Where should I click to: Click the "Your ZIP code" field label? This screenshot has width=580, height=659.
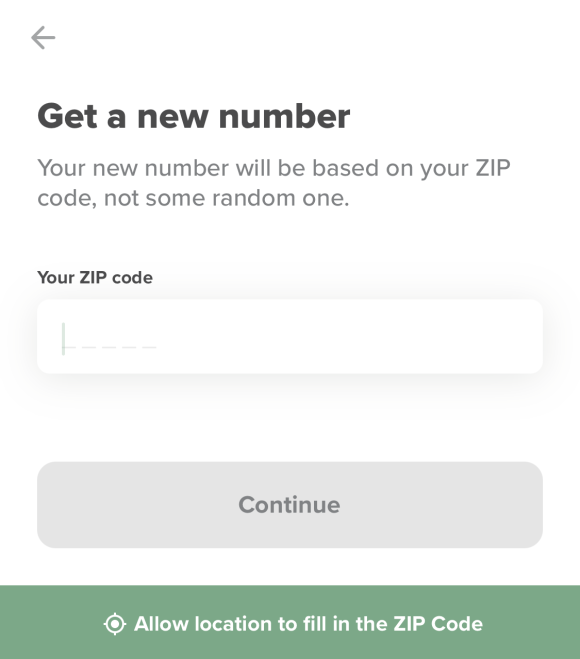coord(95,277)
